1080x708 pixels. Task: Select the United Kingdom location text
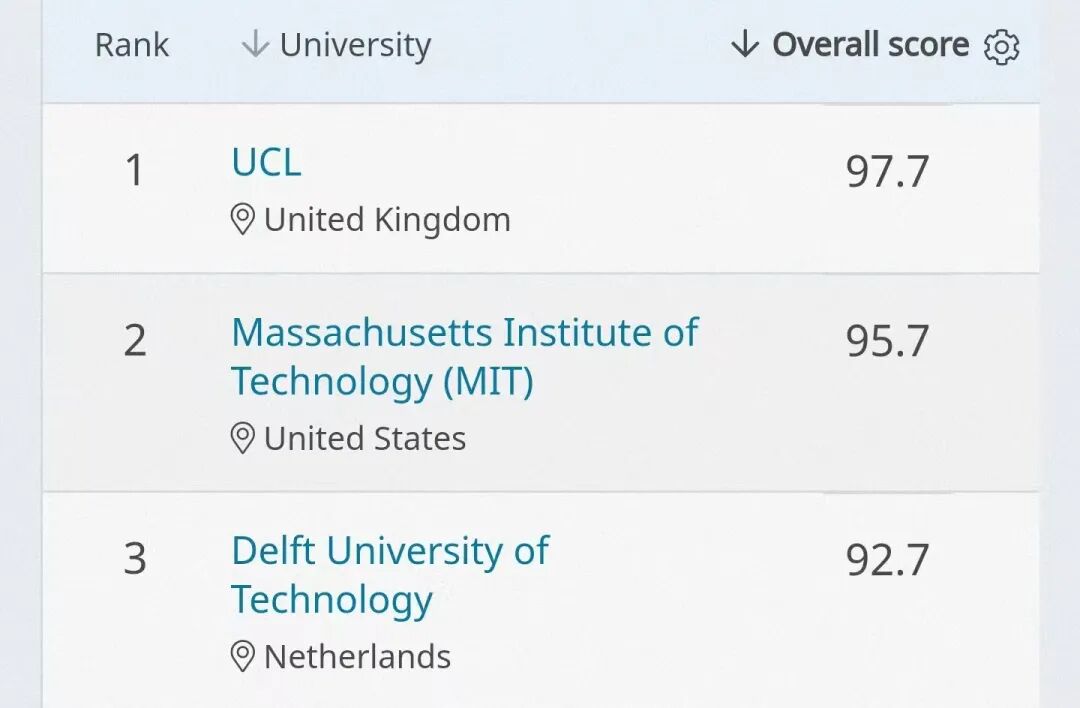tap(387, 220)
